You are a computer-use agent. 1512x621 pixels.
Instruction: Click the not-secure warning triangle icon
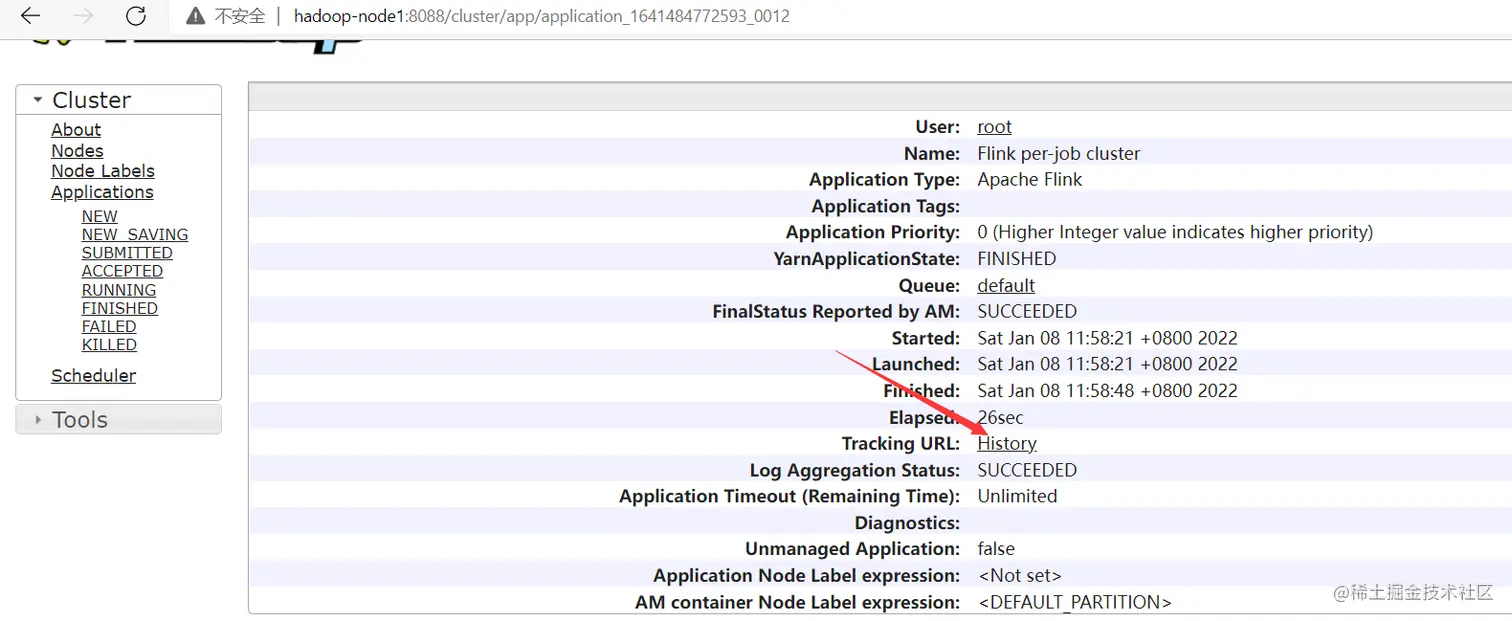pos(196,16)
